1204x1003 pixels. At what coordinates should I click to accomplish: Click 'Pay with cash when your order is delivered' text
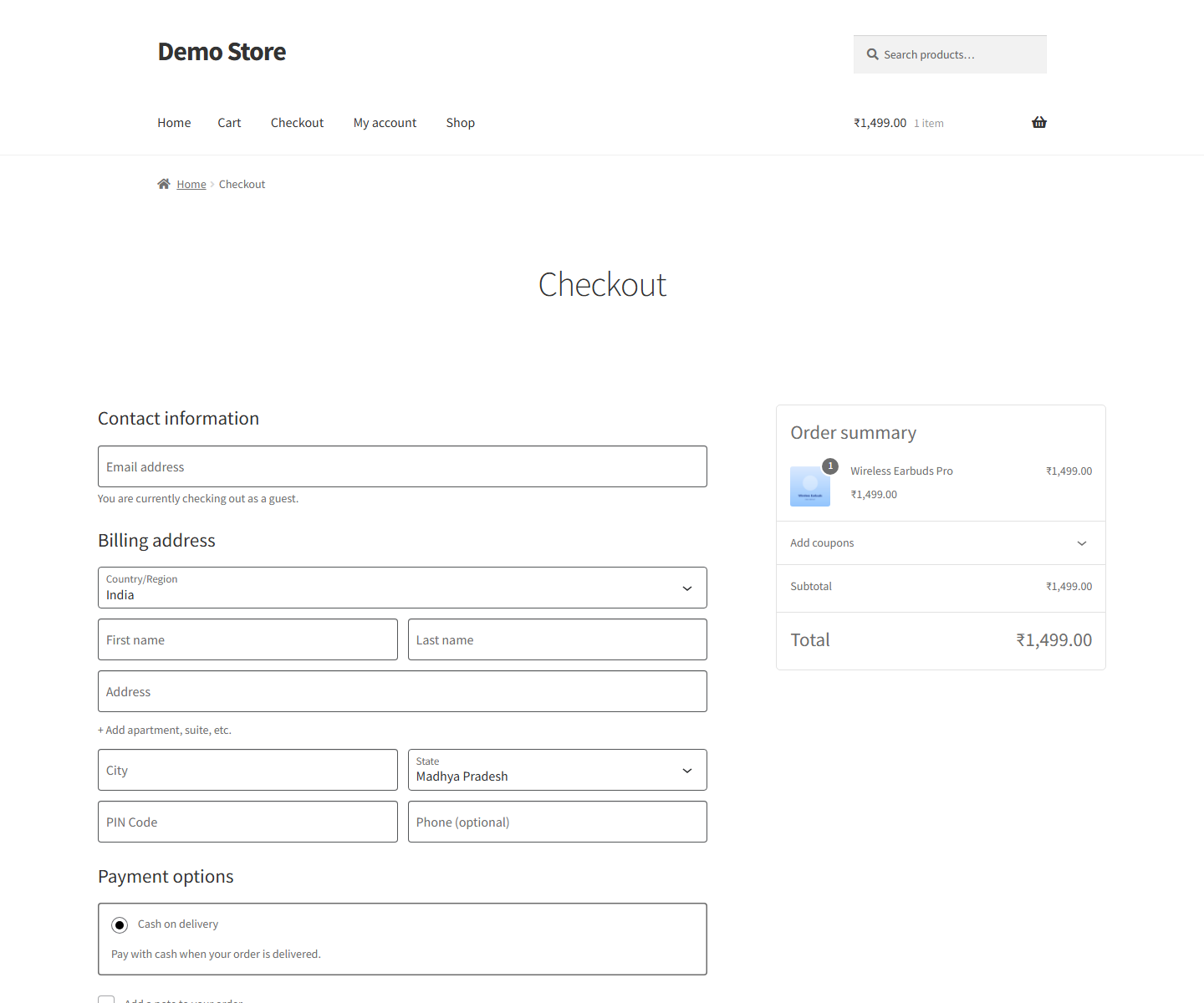click(x=216, y=955)
